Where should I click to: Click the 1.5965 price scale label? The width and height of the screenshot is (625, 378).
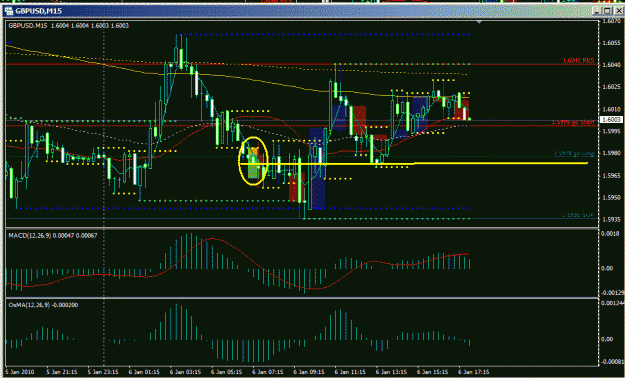click(x=611, y=175)
